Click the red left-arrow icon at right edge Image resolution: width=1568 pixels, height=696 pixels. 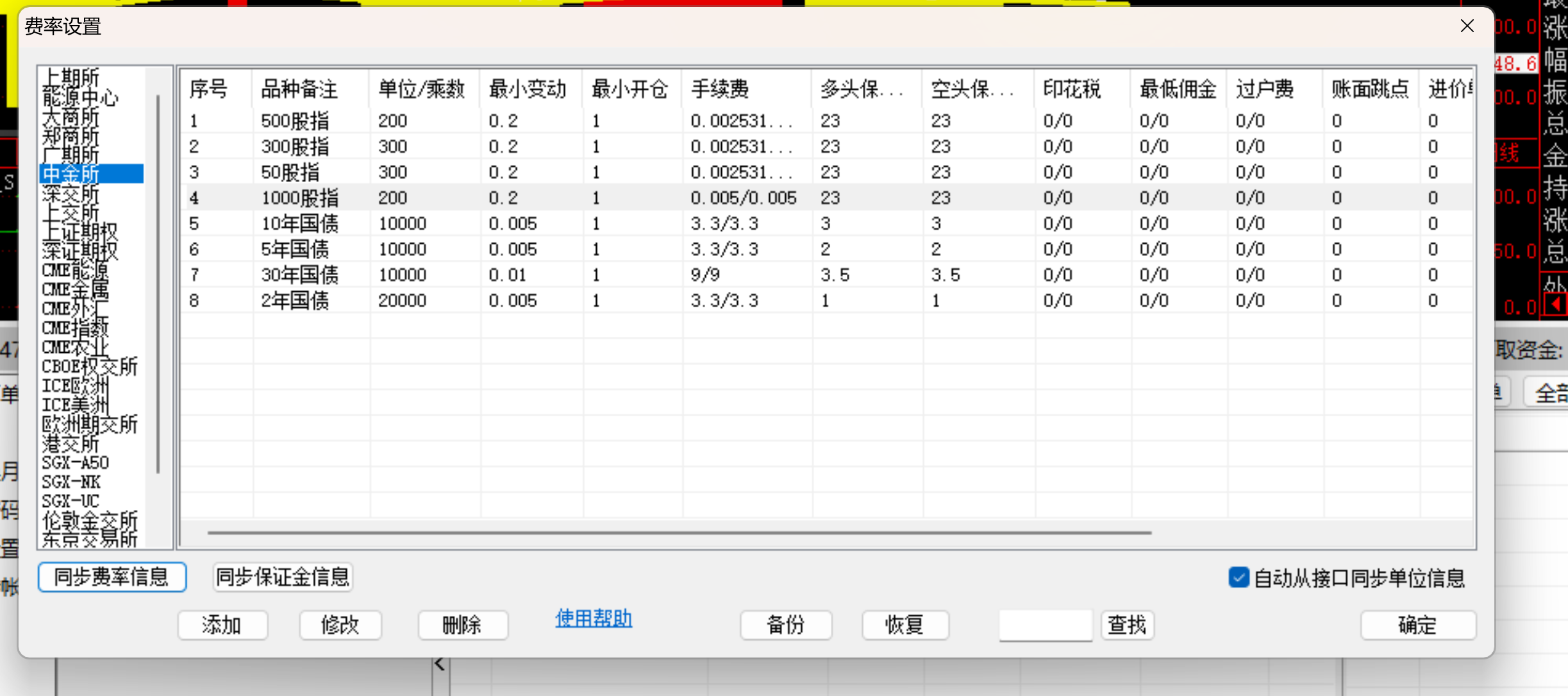(x=1555, y=303)
